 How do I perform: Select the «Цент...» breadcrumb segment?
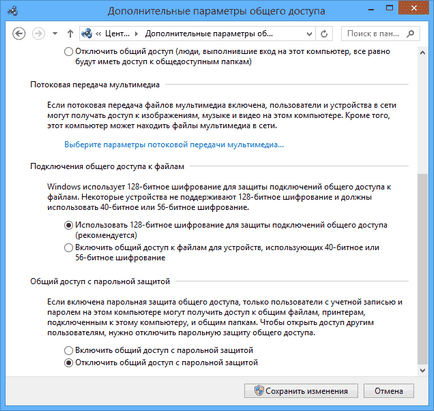tap(117, 34)
